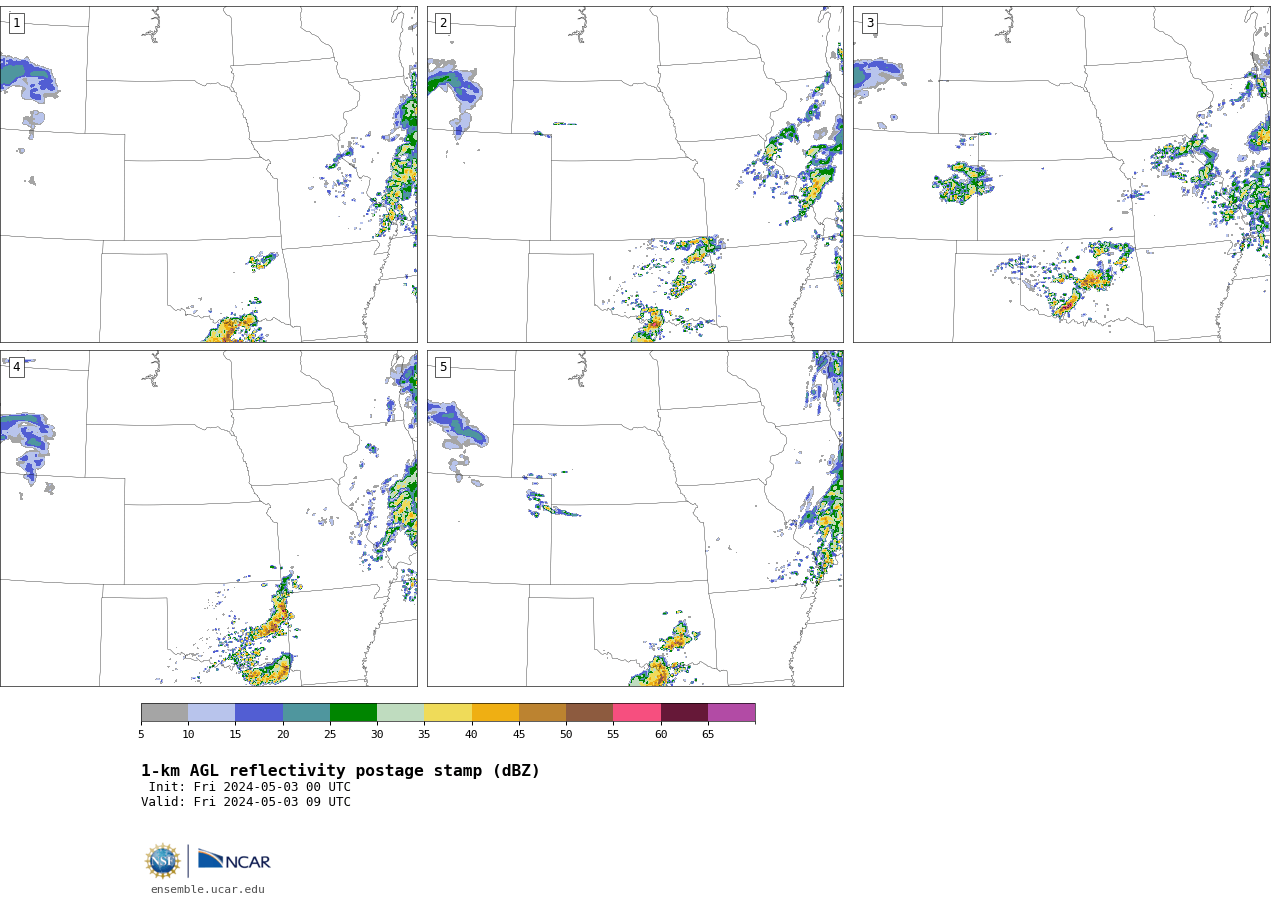1280x901 pixels.
Task: Open ensemble member 2 reflectivity map
Action: coord(635,174)
